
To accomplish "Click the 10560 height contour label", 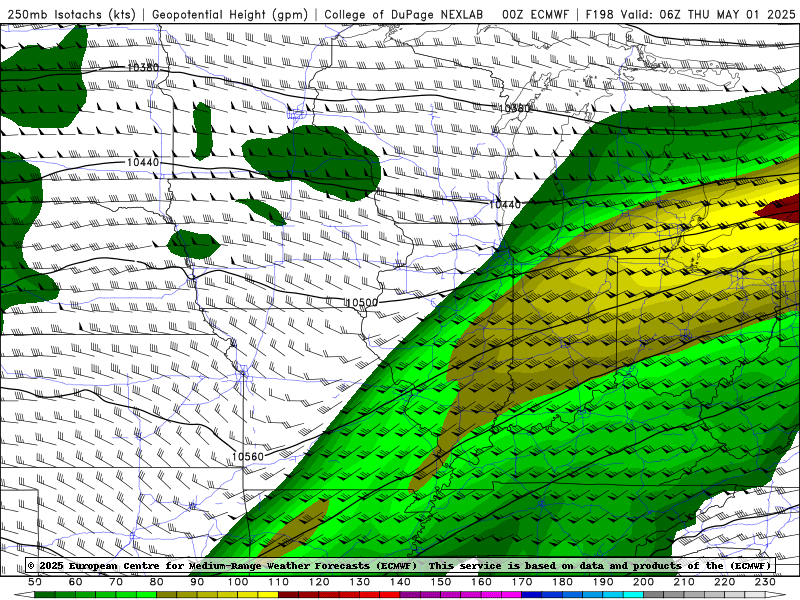I will pyautogui.click(x=248, y=457).
